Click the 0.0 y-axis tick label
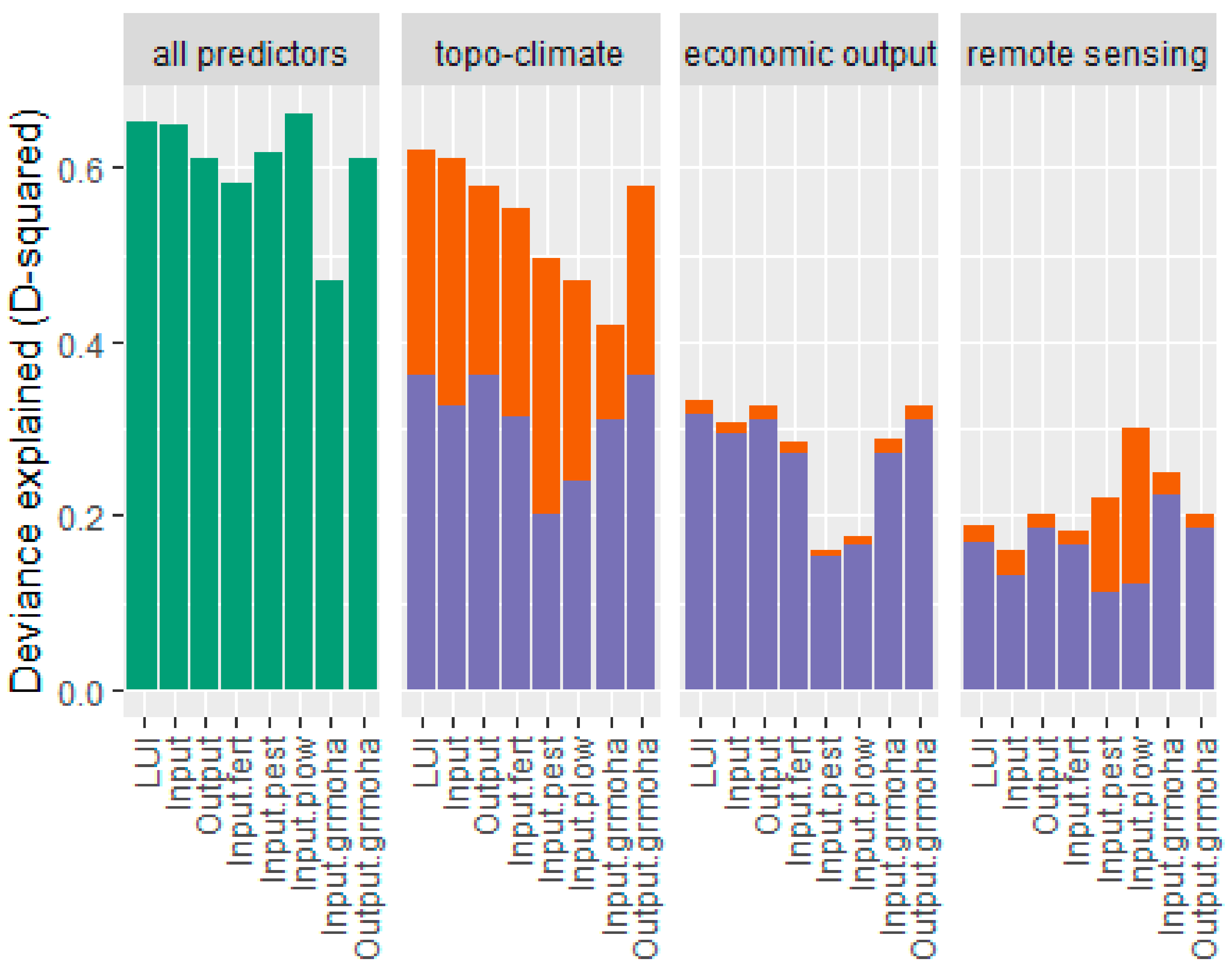Viewport: 1232px width, 970px height. click(81, 692)
